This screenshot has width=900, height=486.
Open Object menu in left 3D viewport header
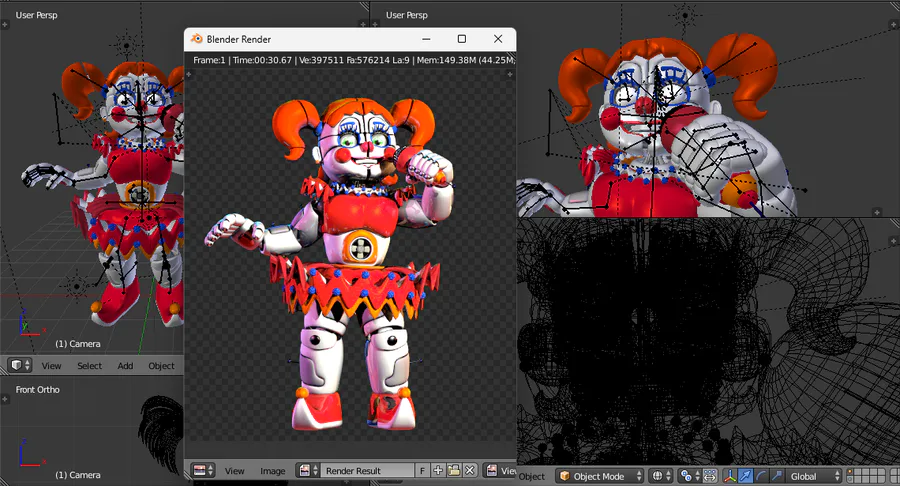pos(161,366)
